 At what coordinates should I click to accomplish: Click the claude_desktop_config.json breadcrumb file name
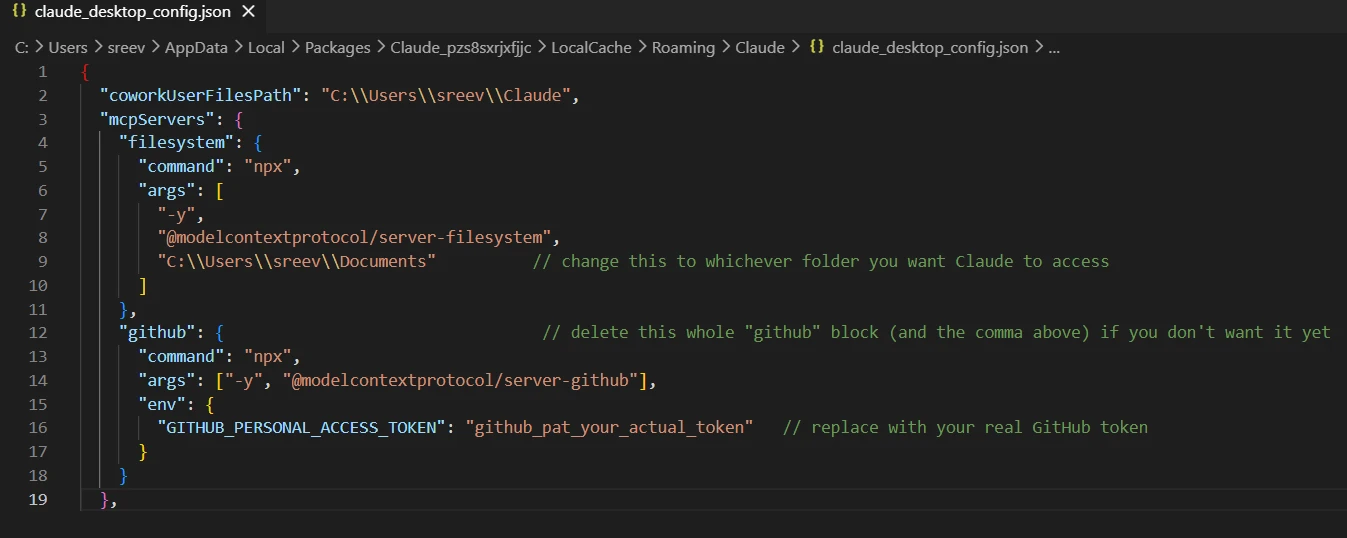930,47
